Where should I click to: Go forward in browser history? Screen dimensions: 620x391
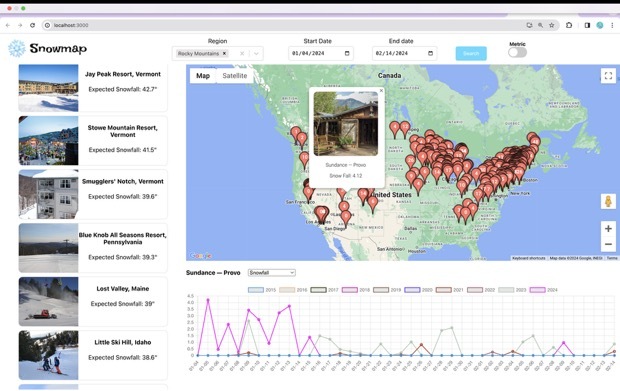tap(20, 25)
